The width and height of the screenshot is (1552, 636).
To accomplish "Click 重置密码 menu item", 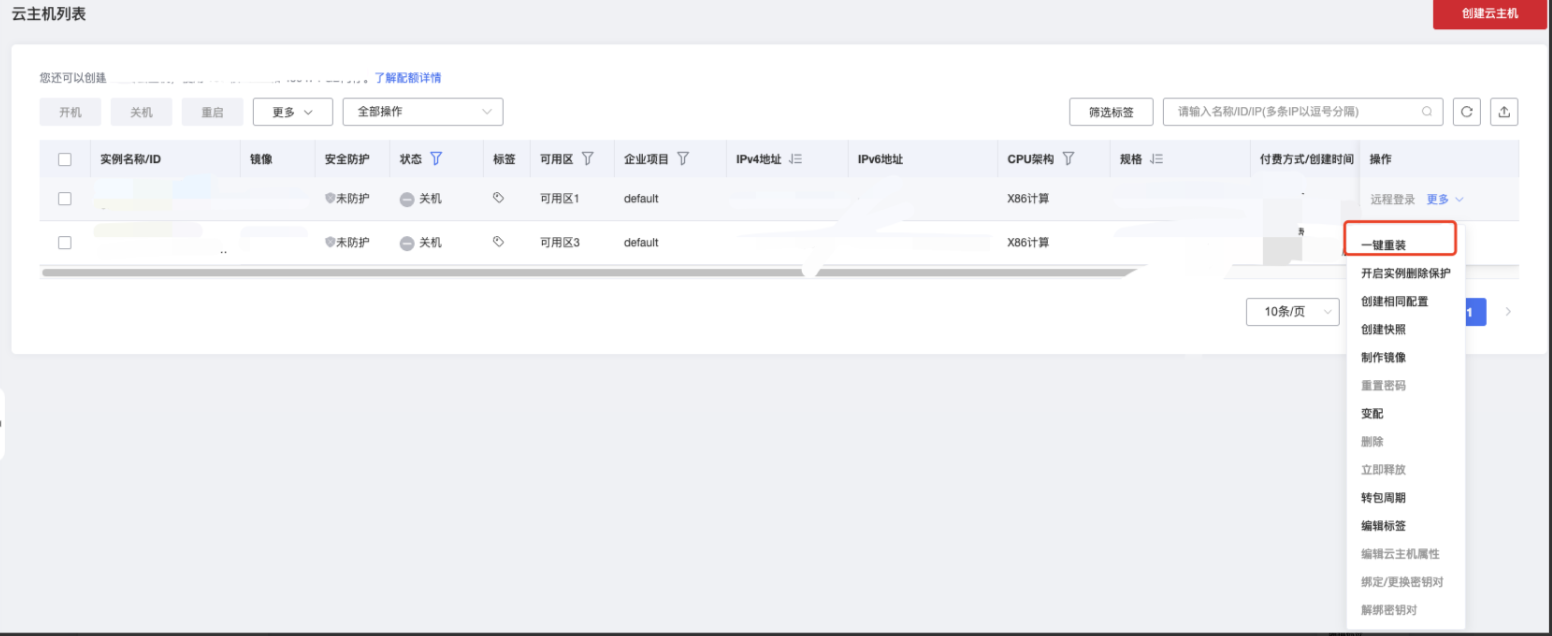I will click(1384, 385).
